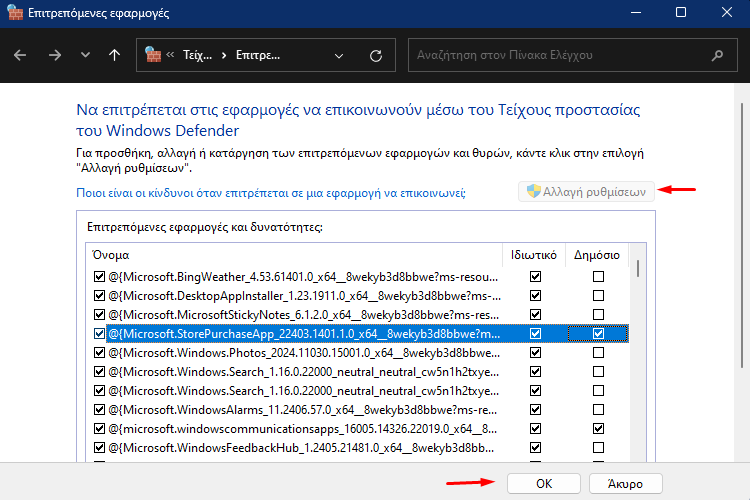Cancel with the Άκυρο button
The image size is (750, 500).
[626, 484]
